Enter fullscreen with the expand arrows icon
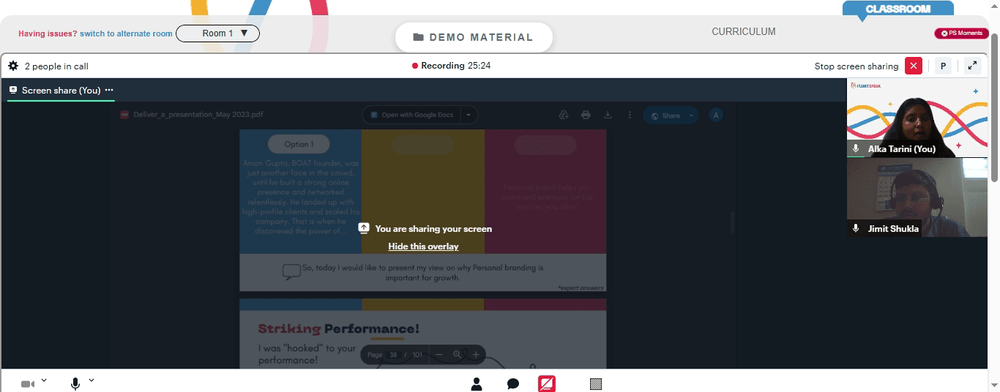 click(973, 66)
